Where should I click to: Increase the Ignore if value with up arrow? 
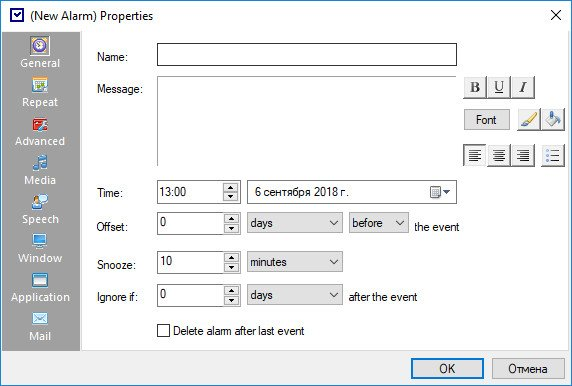231,290
